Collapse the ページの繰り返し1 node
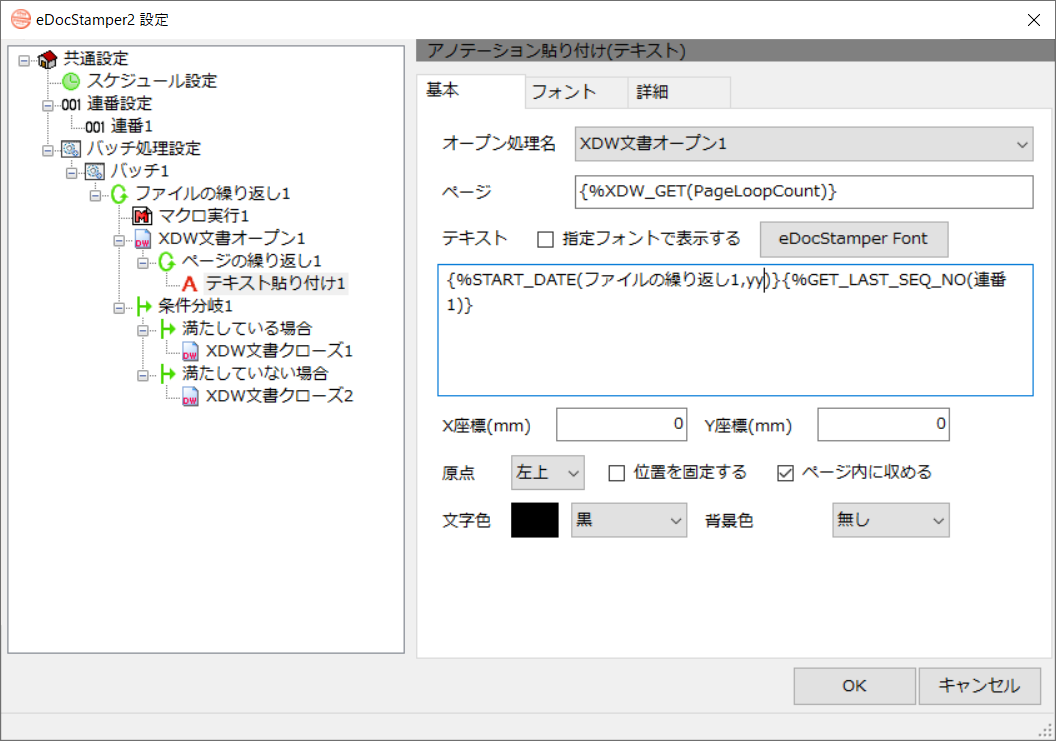This screenshot has width=1056, height=741. (x=143, y=263)
